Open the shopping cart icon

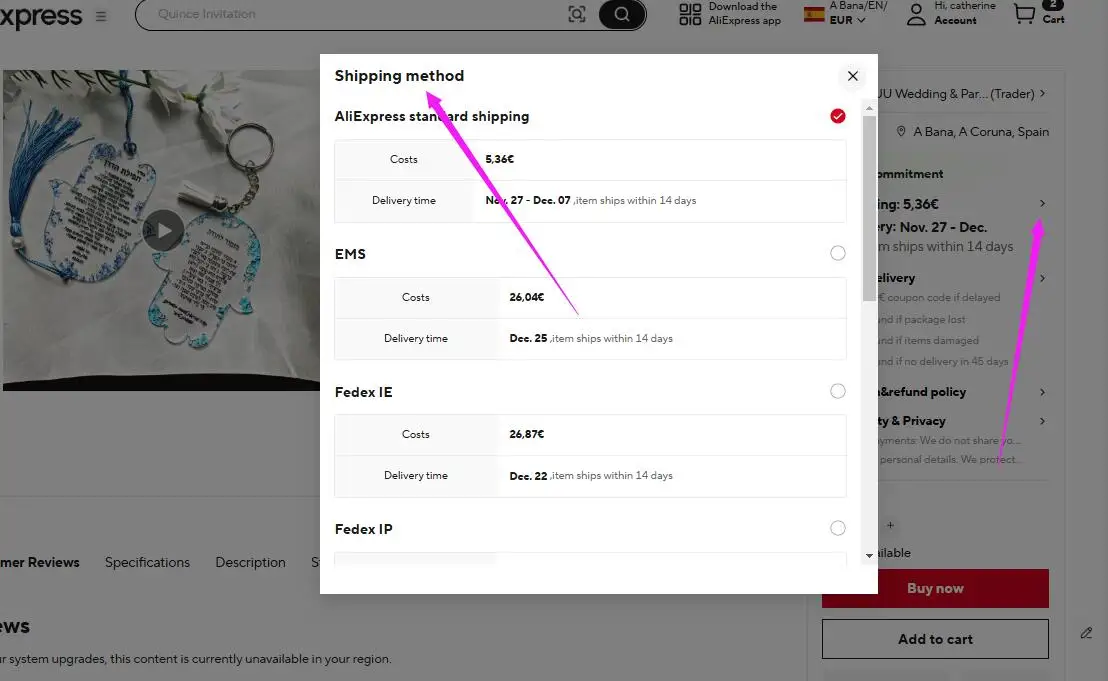coord(1024,13)
